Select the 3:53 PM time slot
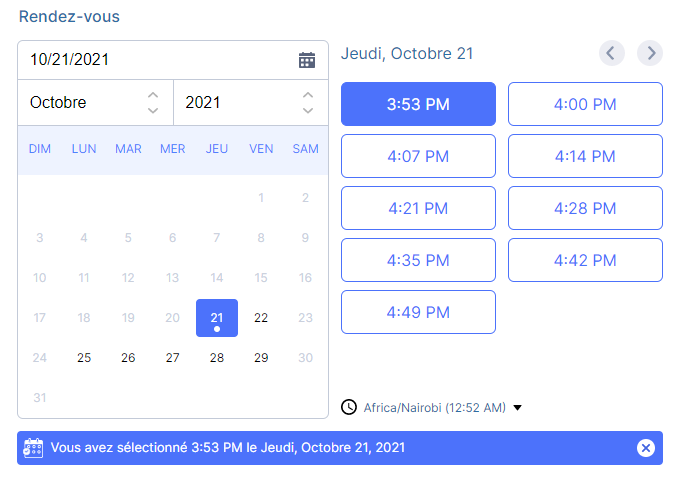 [418, 104]
